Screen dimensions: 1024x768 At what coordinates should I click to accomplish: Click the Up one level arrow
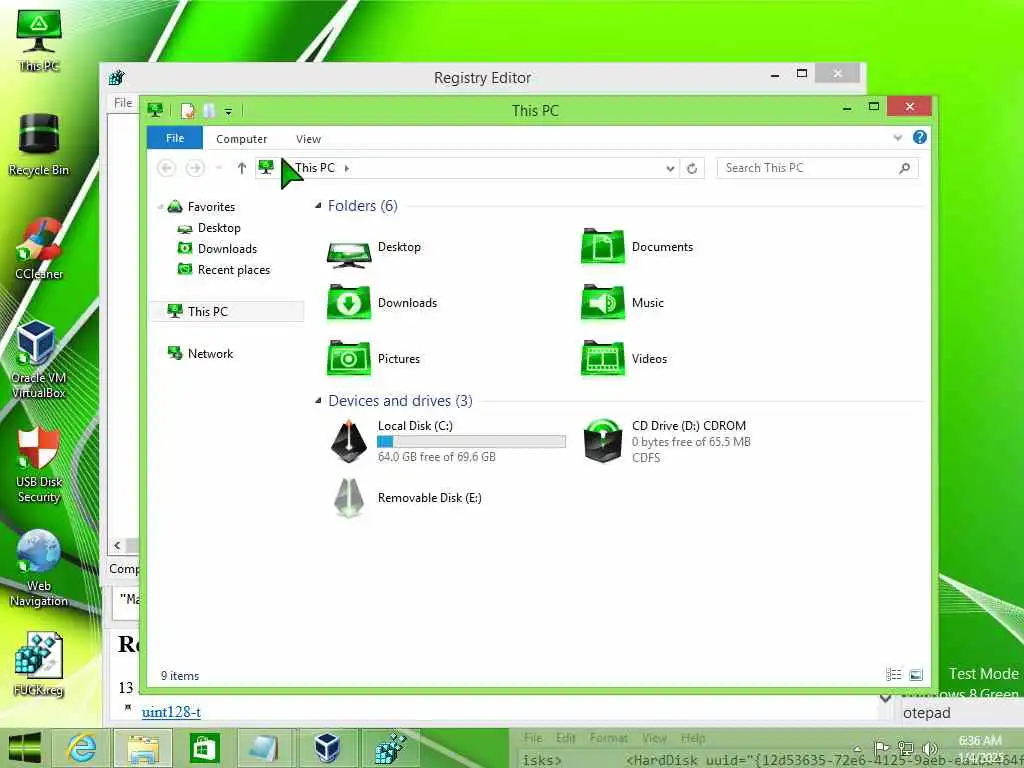pyautogui.click(x=242, y=168)
